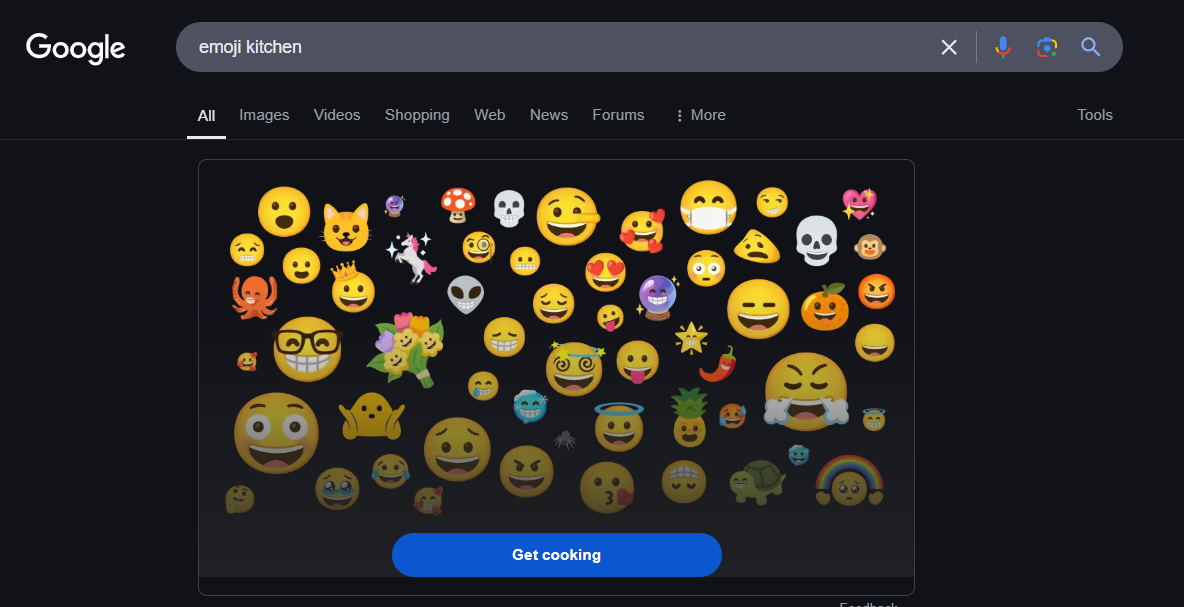
Task: Expand the More search filters menu
Action: pyautogui.click(x=700, y=115)
